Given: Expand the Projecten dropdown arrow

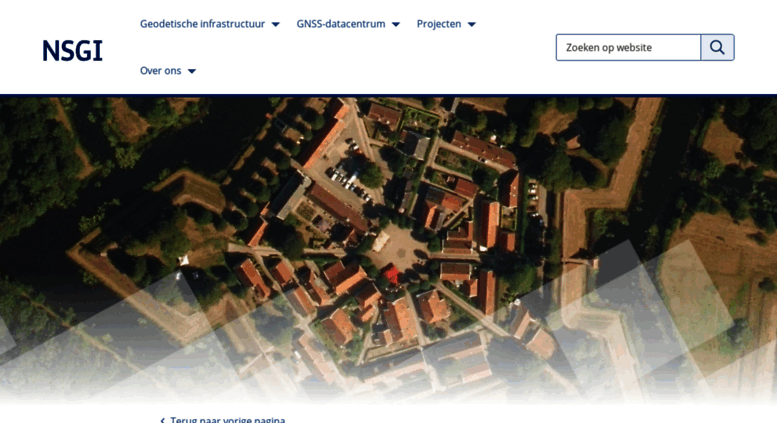Looking at the screenshot, I should click(472, 24).
